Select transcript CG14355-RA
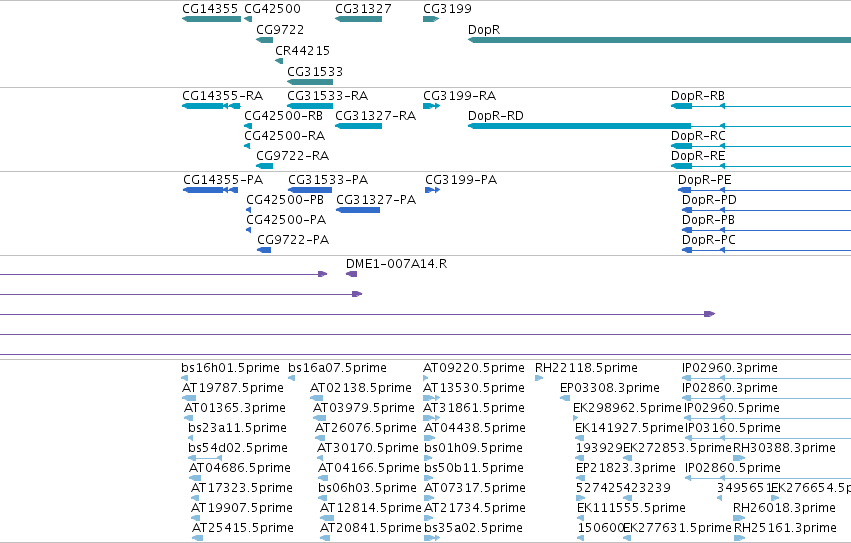851x543 pixels. (211, 106)
